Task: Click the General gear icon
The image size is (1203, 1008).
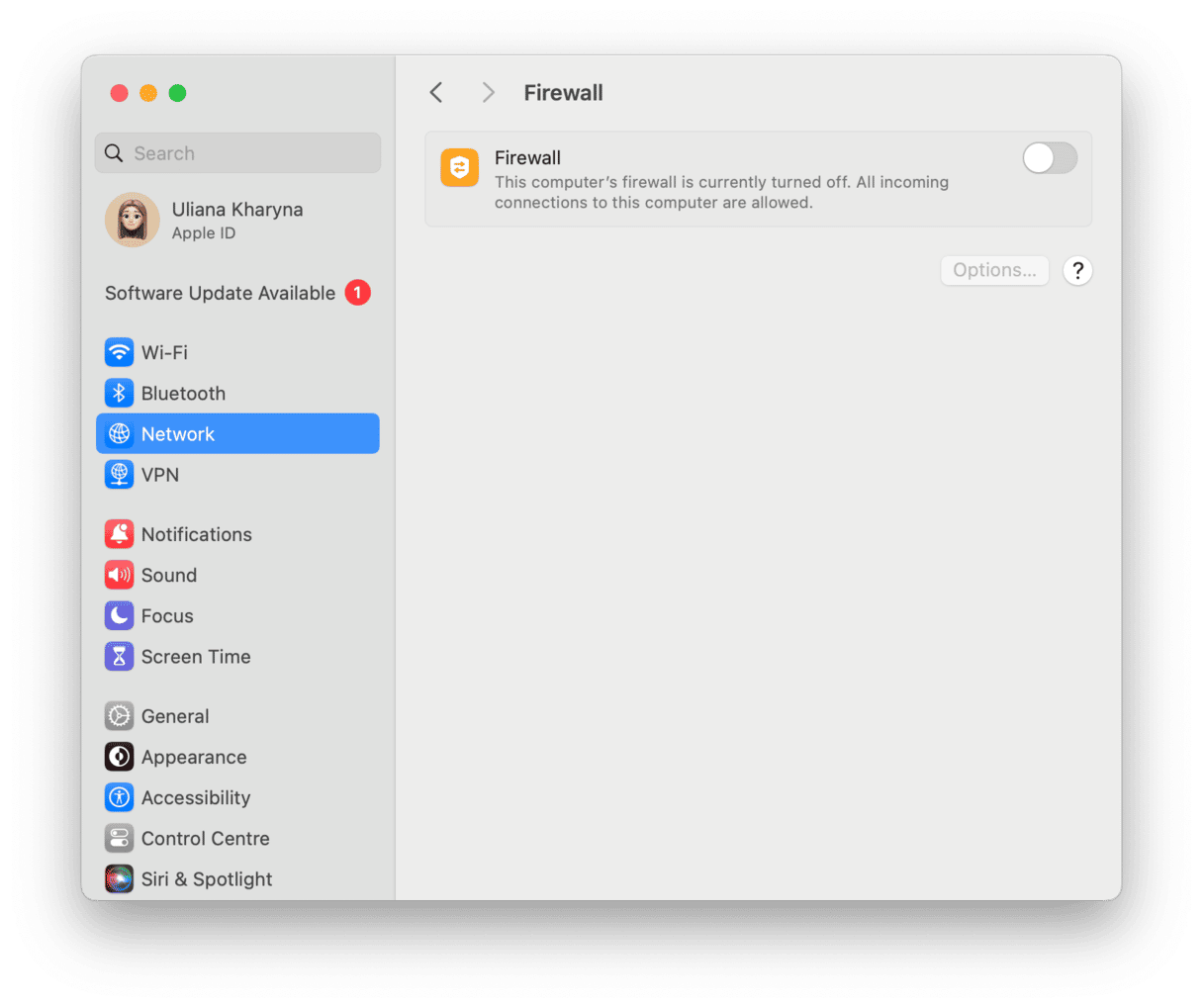Action: [120, 716]
